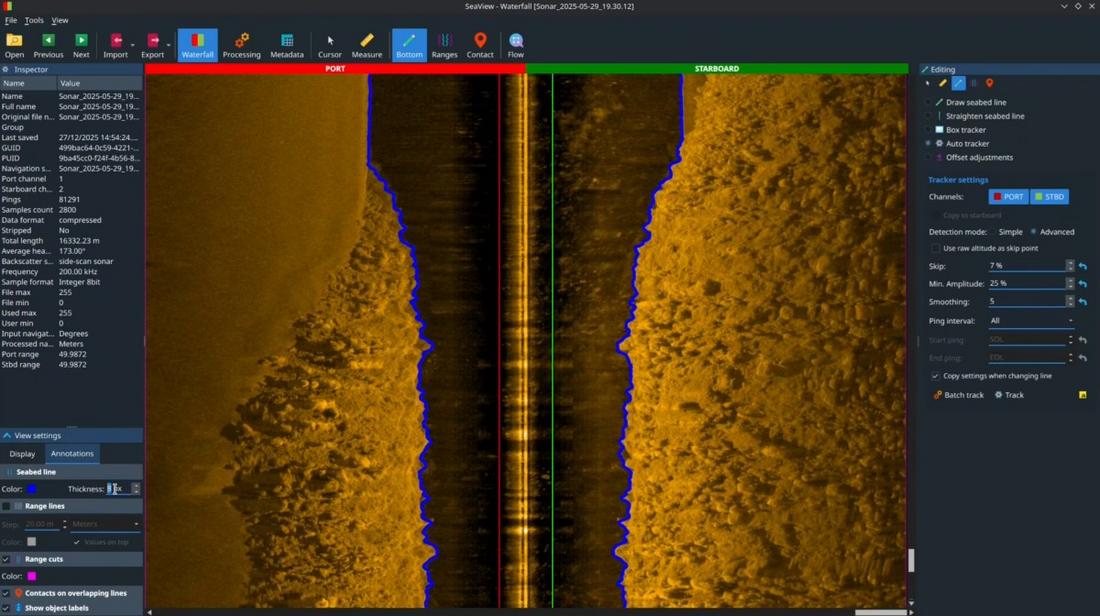
Task: Click the blue Seabed line color swatch
Action: point(32,489)
